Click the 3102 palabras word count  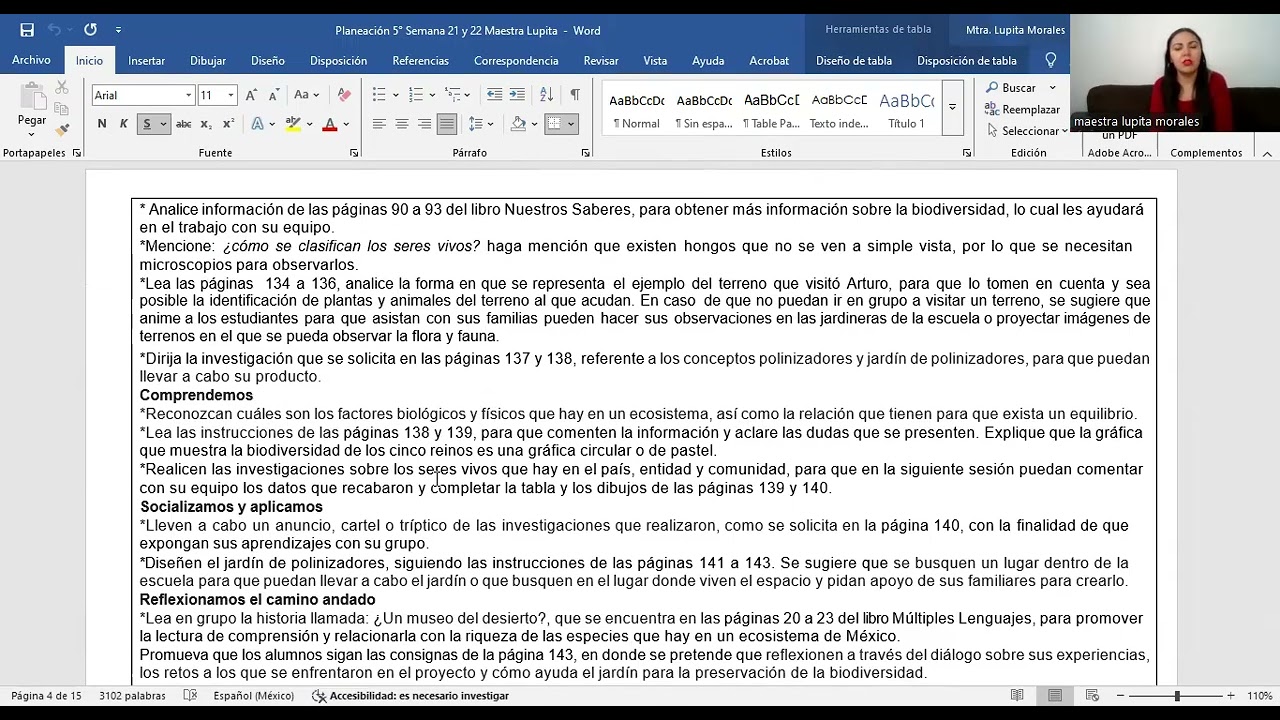(132, 695)
